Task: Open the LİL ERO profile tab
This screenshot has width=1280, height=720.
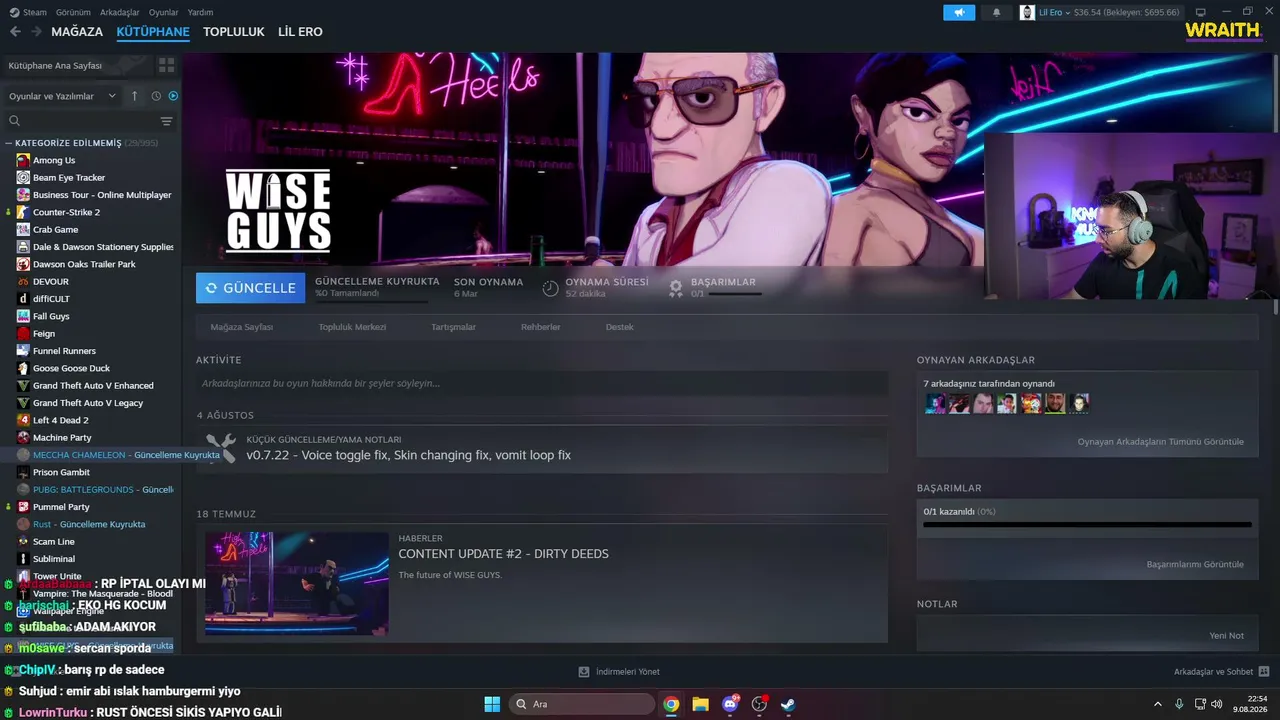Action: (x=300, y=32)
